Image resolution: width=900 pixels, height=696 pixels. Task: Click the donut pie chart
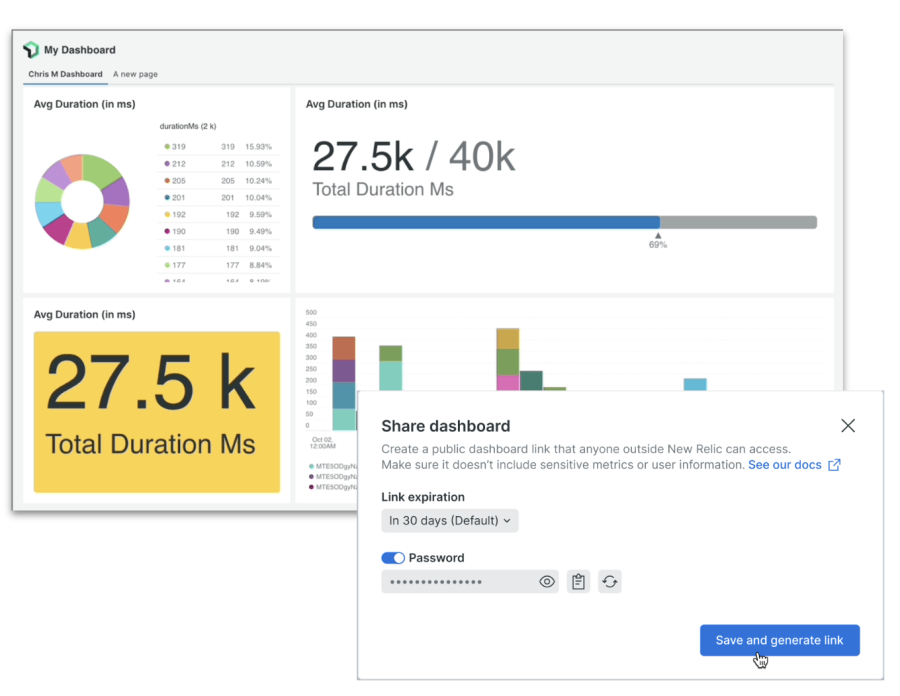(82, 201)
